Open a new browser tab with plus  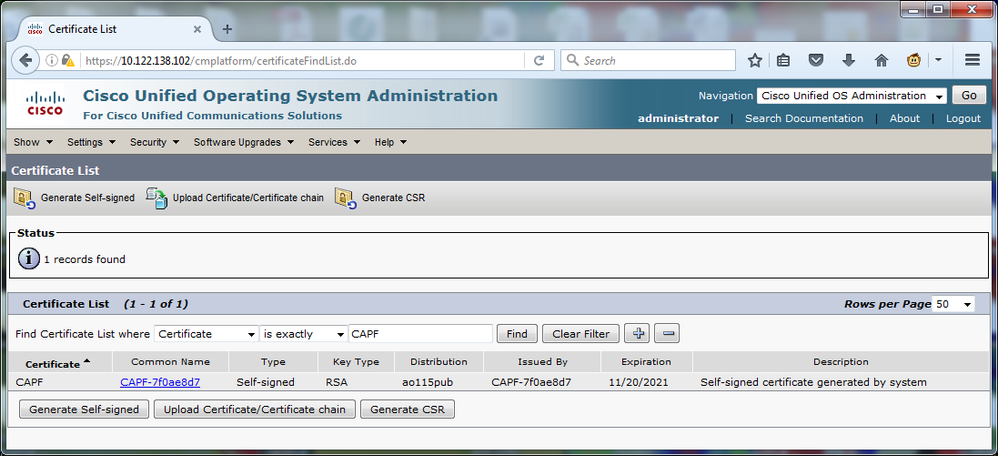pos(227,29)
